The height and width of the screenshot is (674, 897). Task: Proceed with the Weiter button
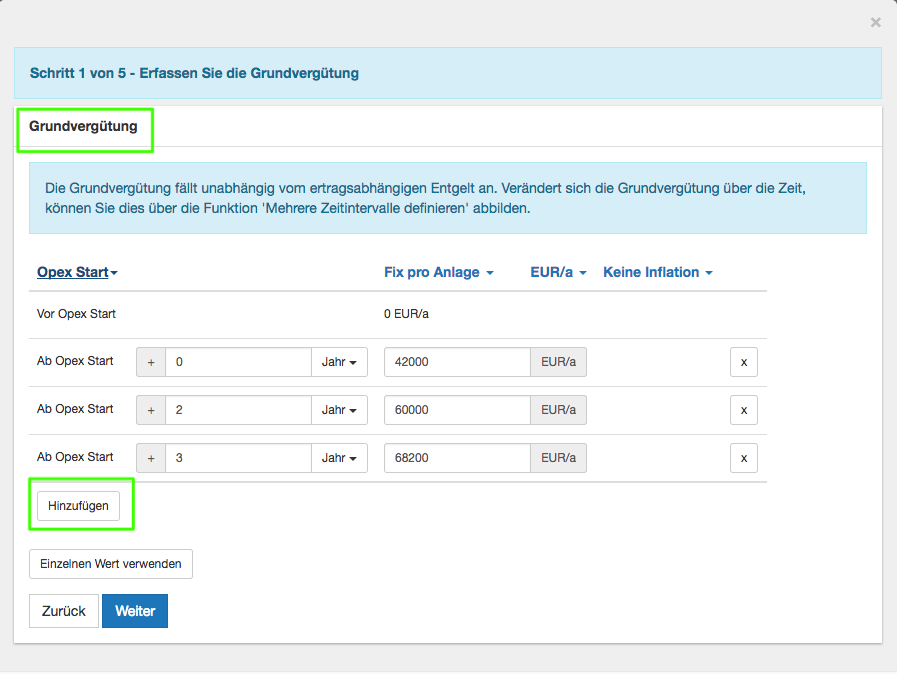135,611
